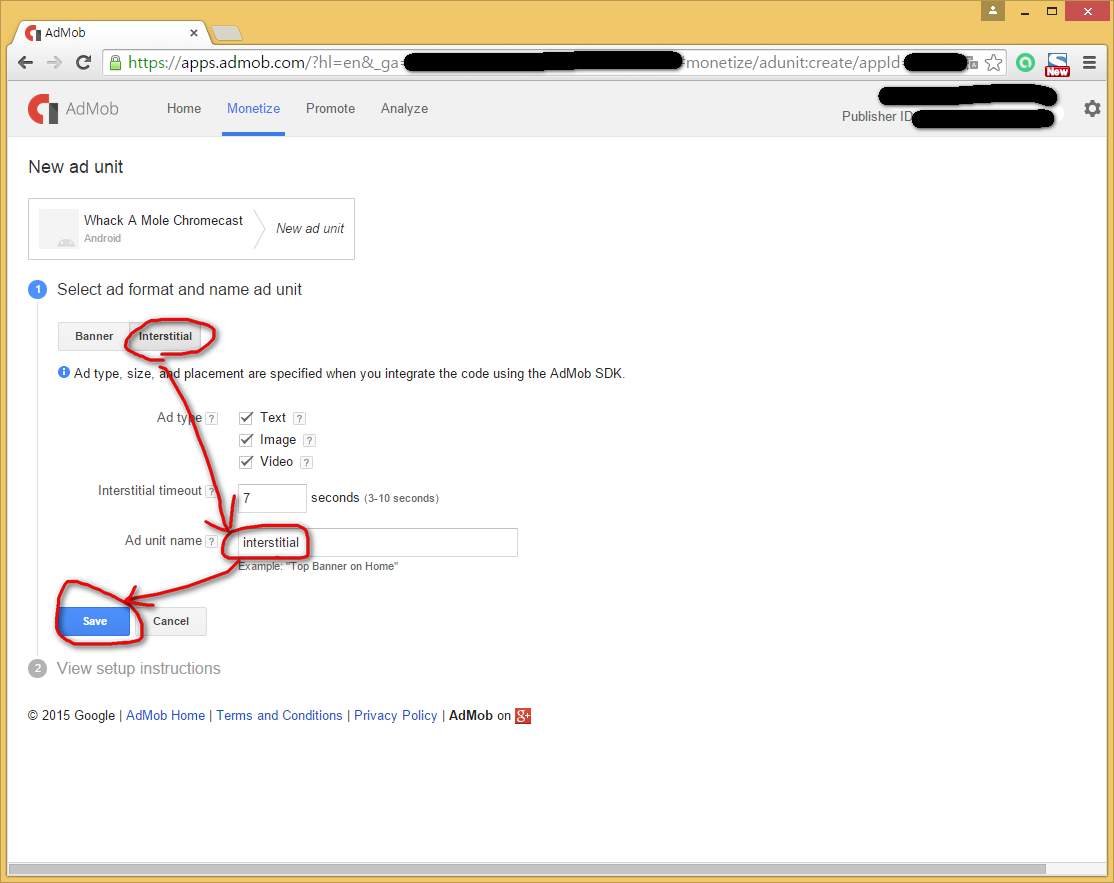
Task: Click the Google+ icon in footer
Action: coord(523,715)
